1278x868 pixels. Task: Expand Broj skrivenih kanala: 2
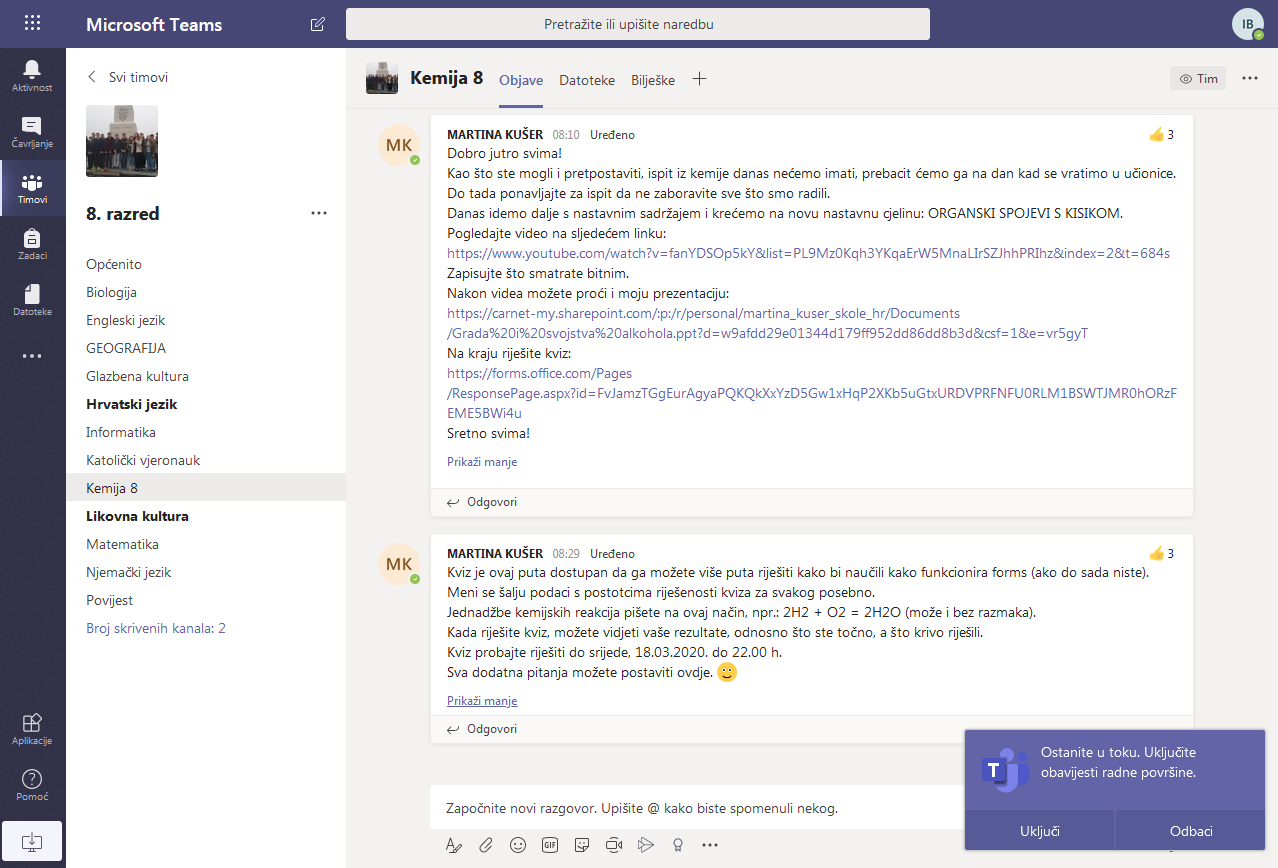pyautogui.click(x=156, y=628)
